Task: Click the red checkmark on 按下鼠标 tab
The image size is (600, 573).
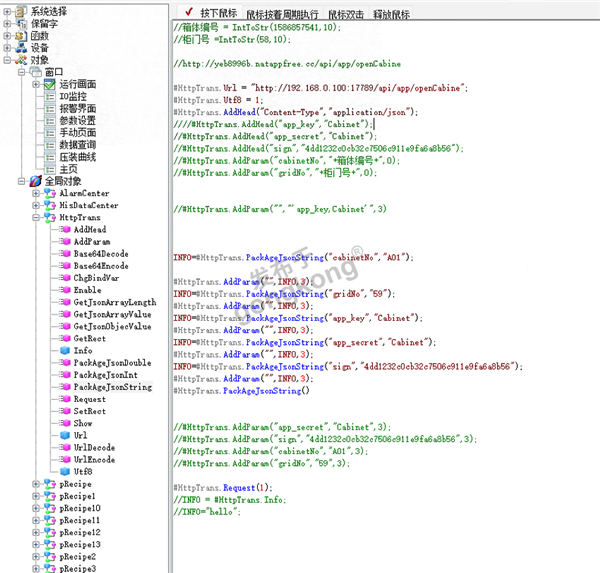Action: pos(188,10)
